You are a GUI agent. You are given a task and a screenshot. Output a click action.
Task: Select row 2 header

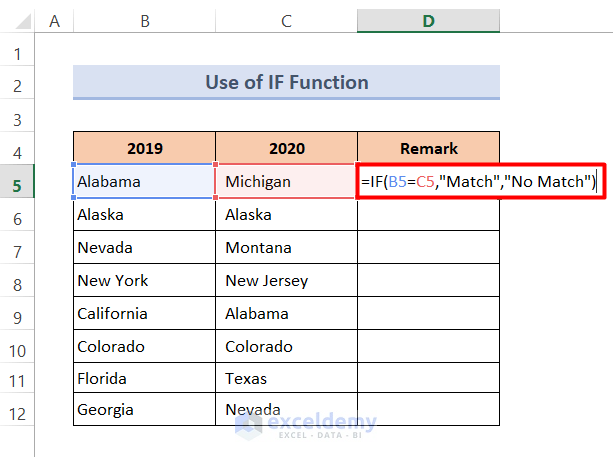click(x=18, y=83)
